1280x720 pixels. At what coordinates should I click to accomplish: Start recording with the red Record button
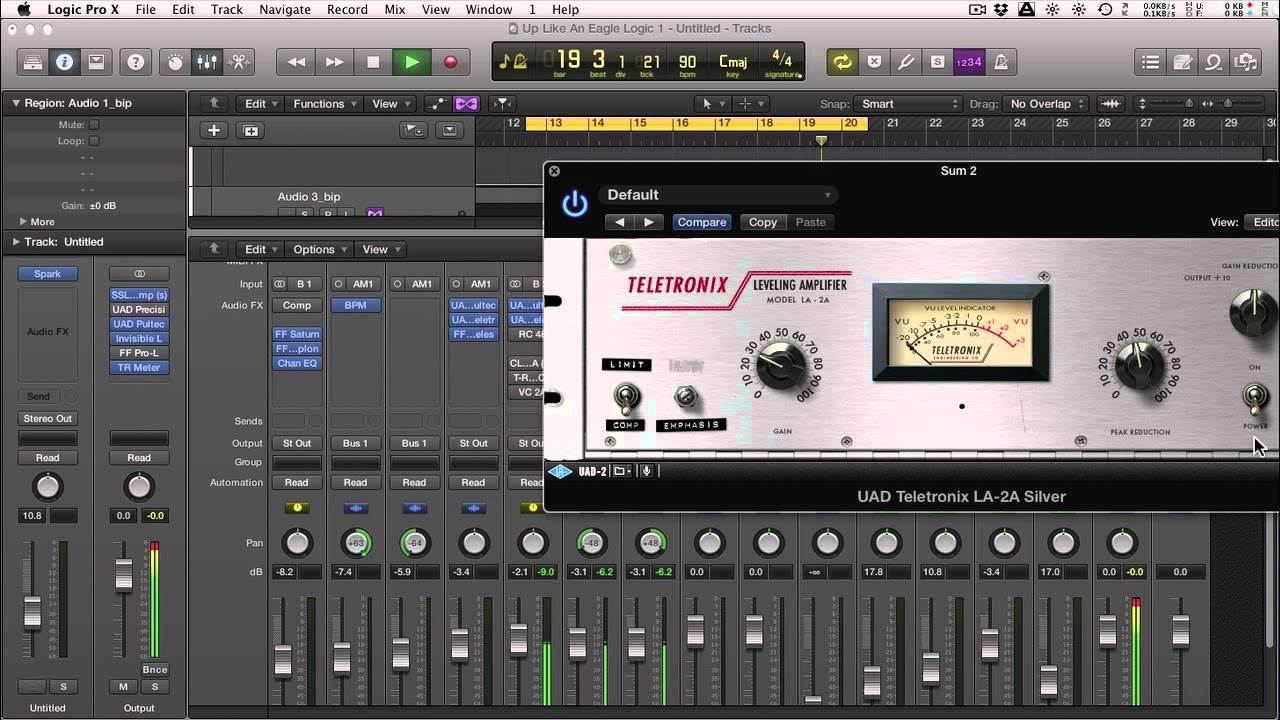pyautogui.click(x=450, y=62)
